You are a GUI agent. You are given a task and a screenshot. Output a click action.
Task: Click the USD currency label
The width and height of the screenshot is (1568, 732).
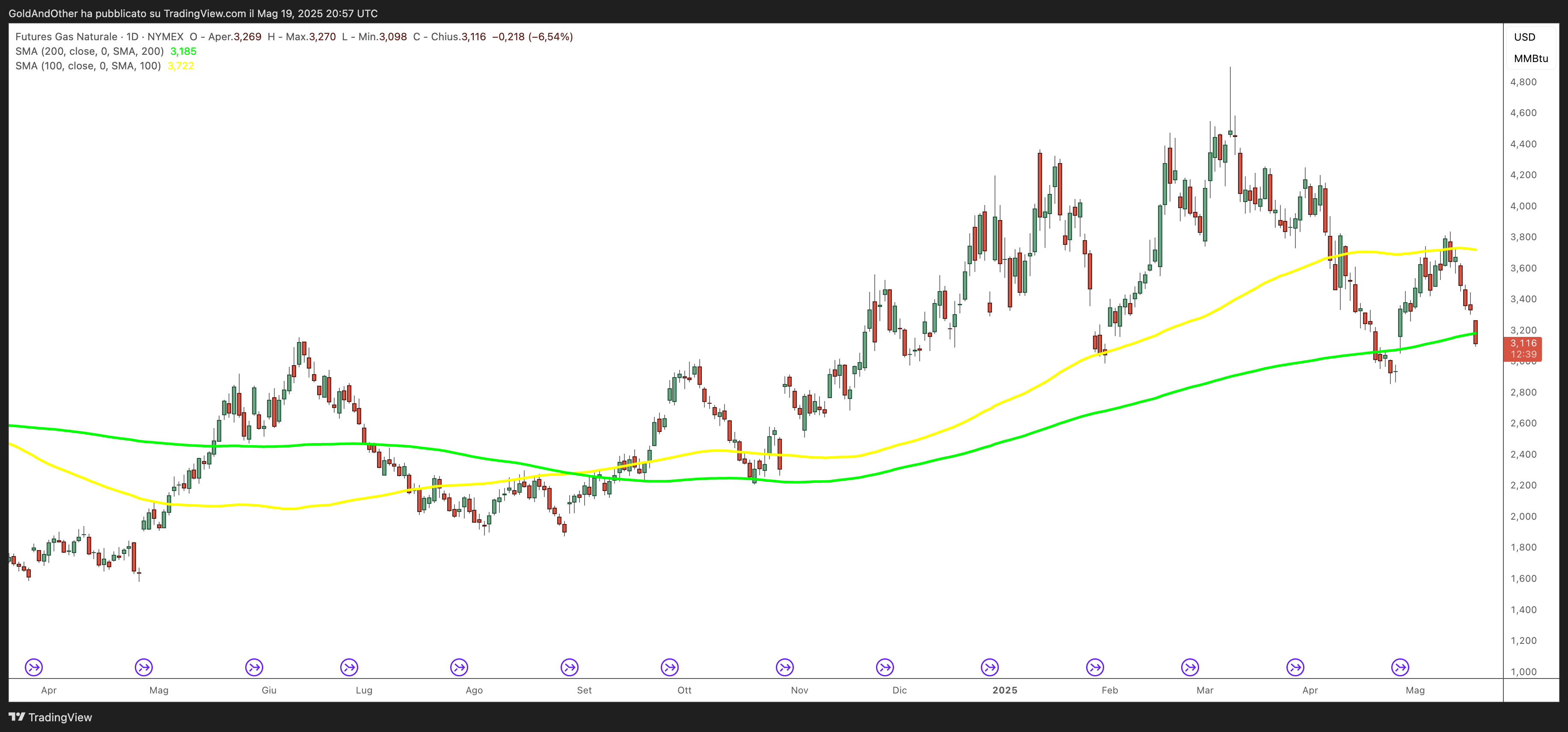pos(1525,37)
